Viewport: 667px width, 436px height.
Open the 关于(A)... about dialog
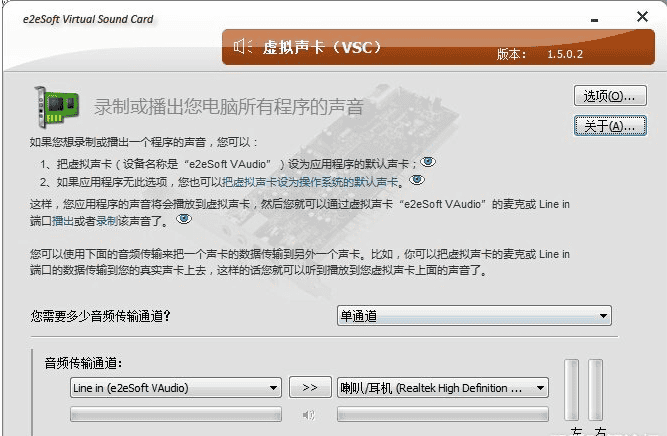coord(610,126)
